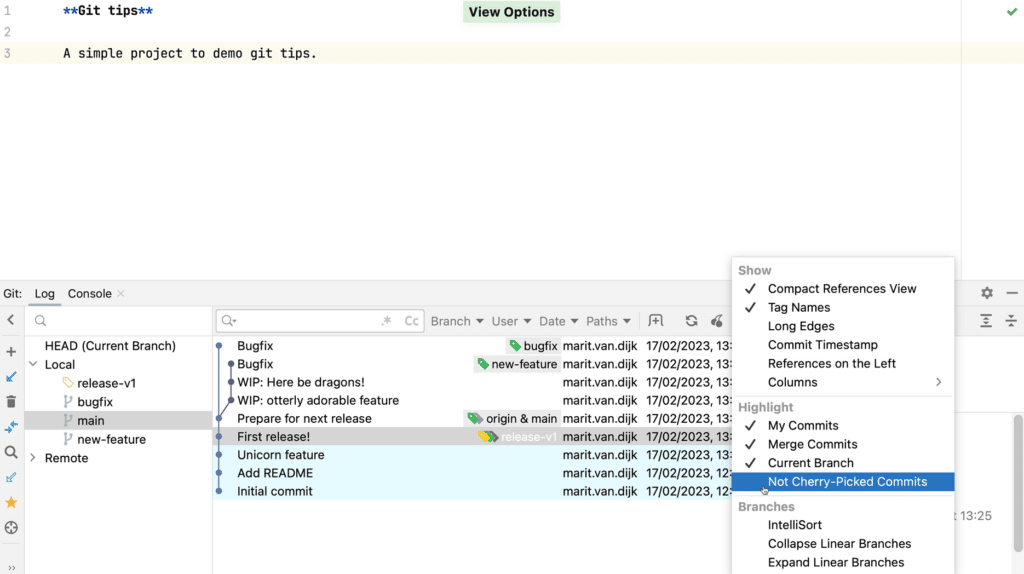Open the User filter dropdown
This screenshot has width=1024, height=574.
point(511,321)
